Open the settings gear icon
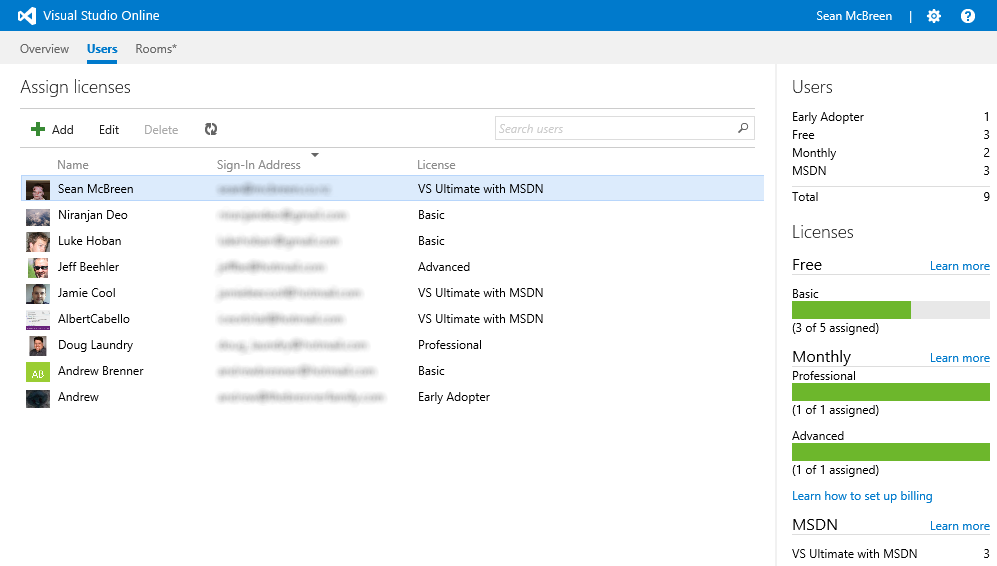Viewport: 997px width, 566px height. coord(933,16)
